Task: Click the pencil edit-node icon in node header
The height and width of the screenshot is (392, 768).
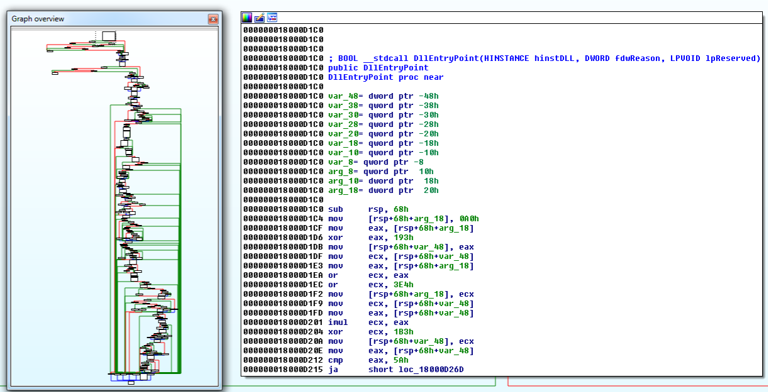Action: pyautogui.click(x=260, y=18)
